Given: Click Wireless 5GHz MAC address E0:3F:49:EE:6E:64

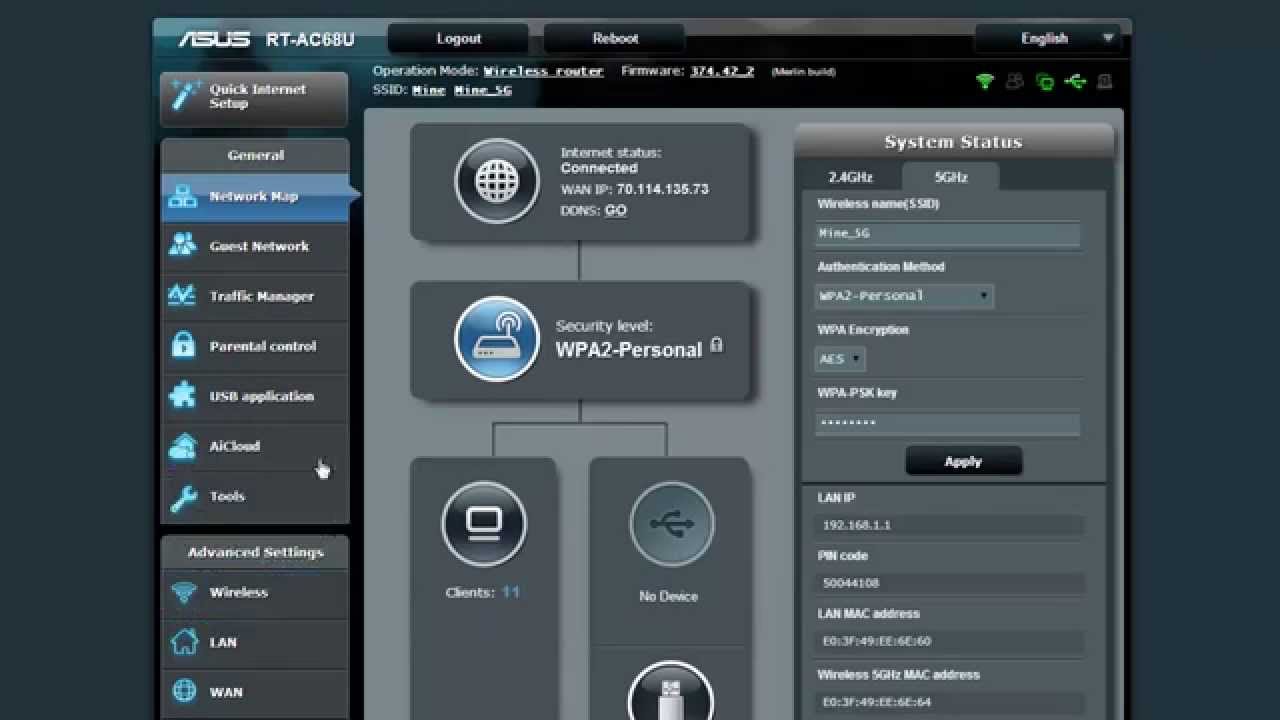Looking at the screenshot, I should 951,702.
